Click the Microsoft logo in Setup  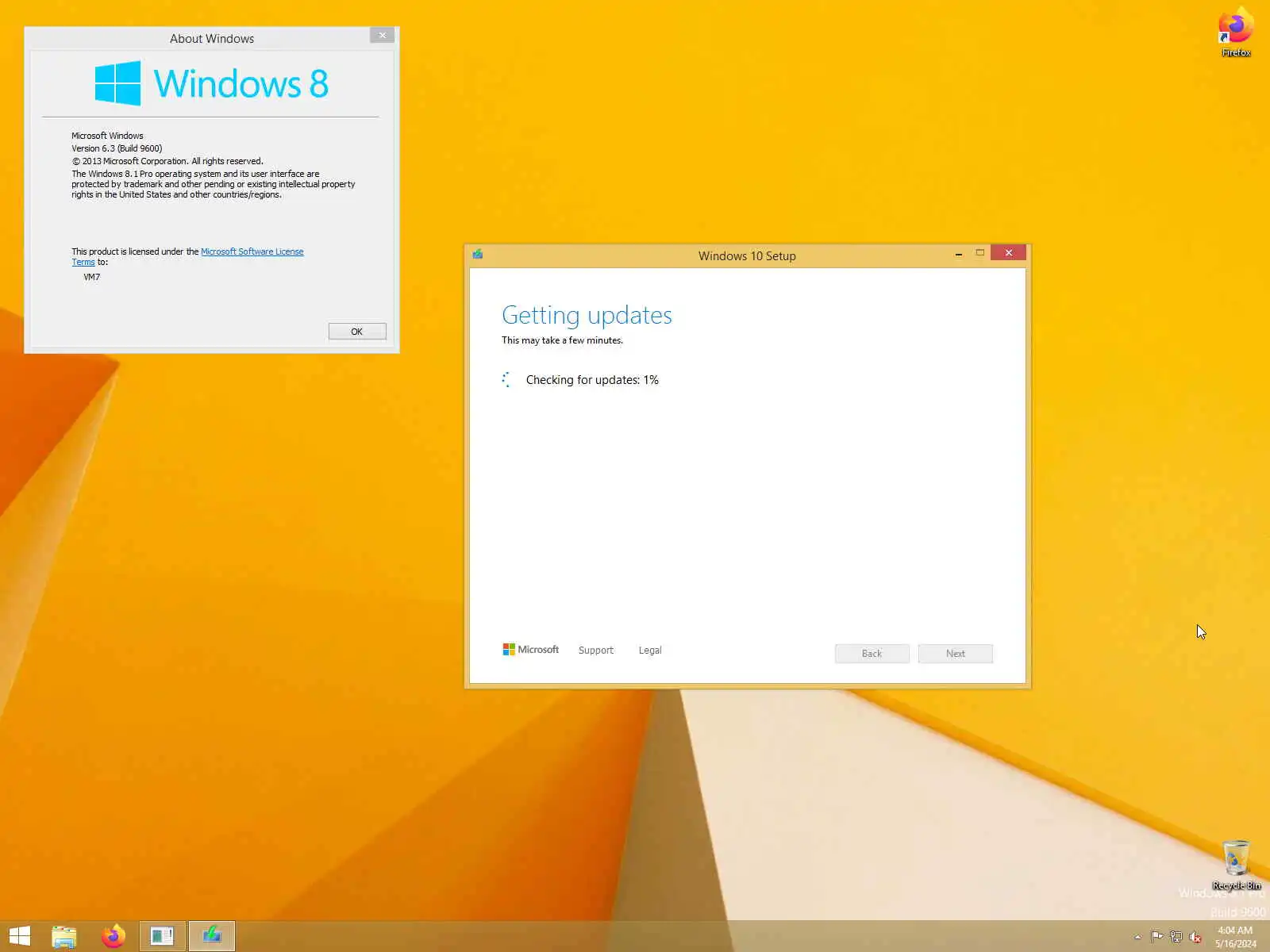pos(531,650)
